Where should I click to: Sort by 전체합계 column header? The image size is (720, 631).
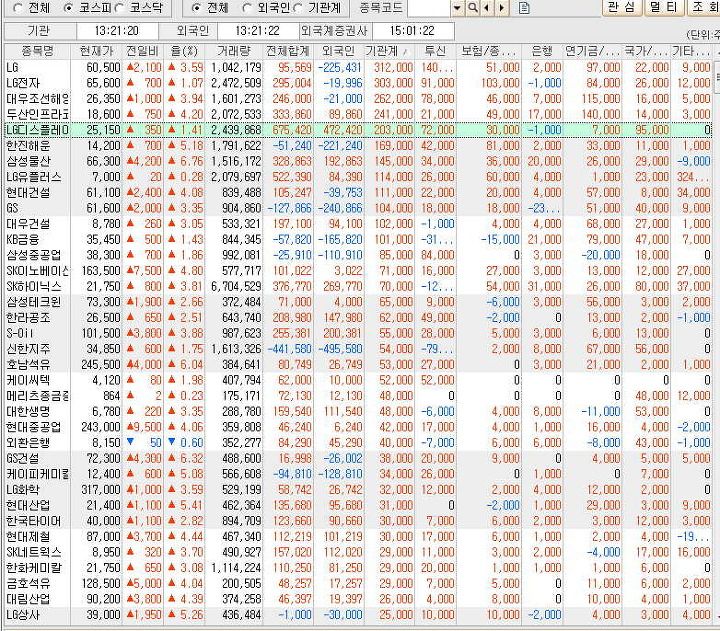[288, 51]
